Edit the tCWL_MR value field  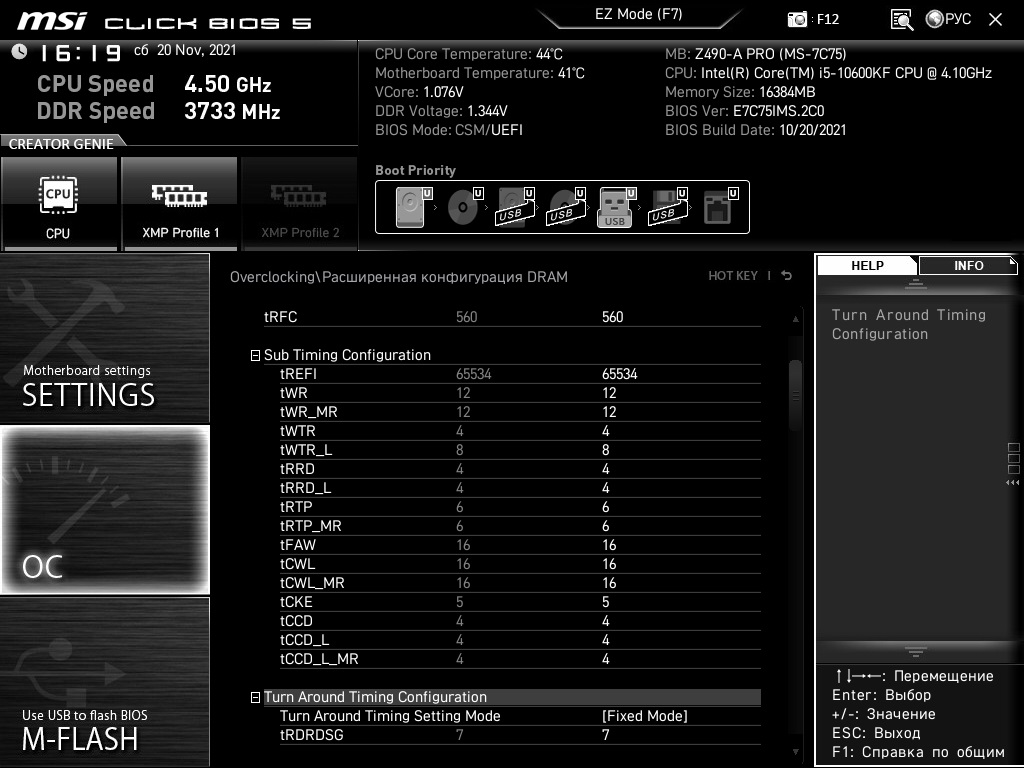pos(609,583)
